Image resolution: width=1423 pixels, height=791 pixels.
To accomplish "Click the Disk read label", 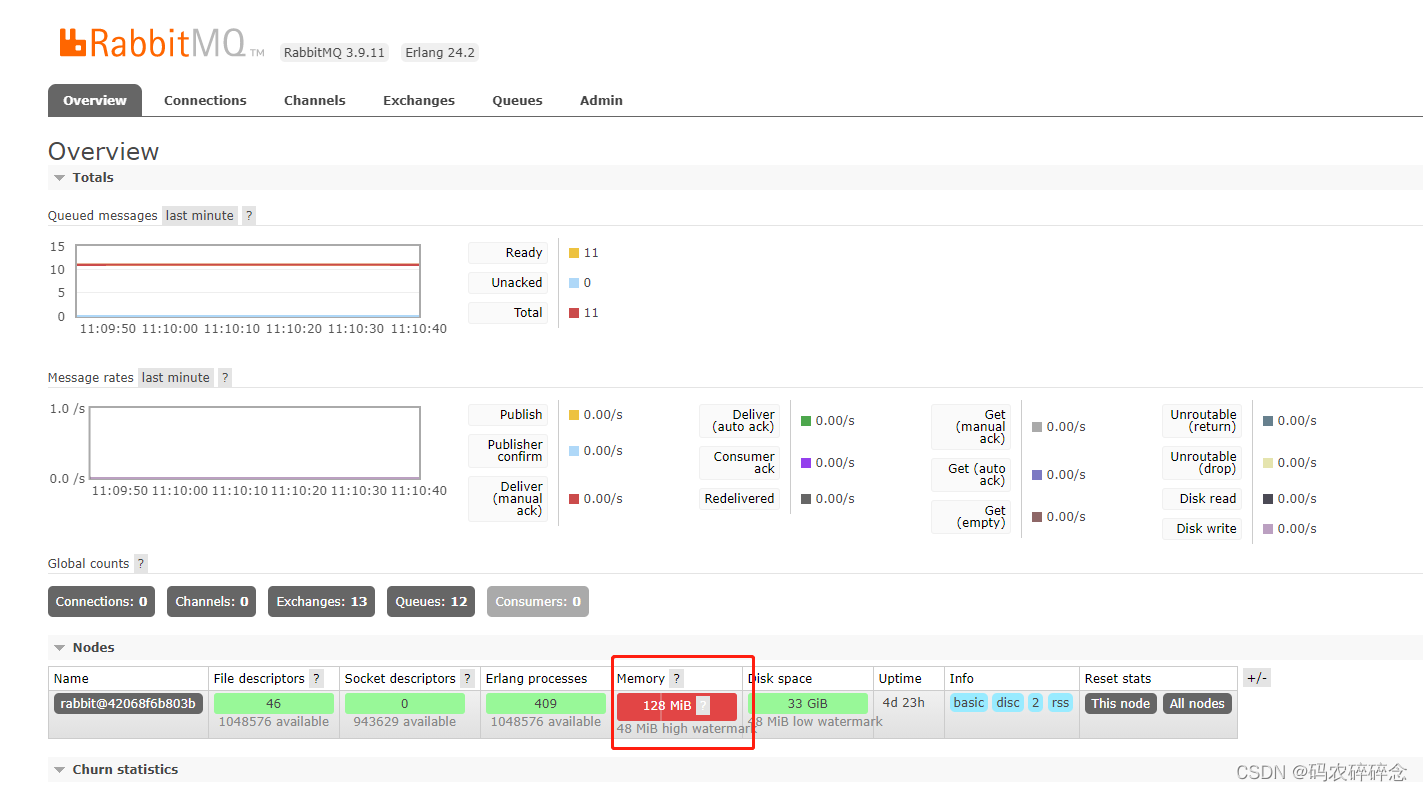I will pos(1202,499).
